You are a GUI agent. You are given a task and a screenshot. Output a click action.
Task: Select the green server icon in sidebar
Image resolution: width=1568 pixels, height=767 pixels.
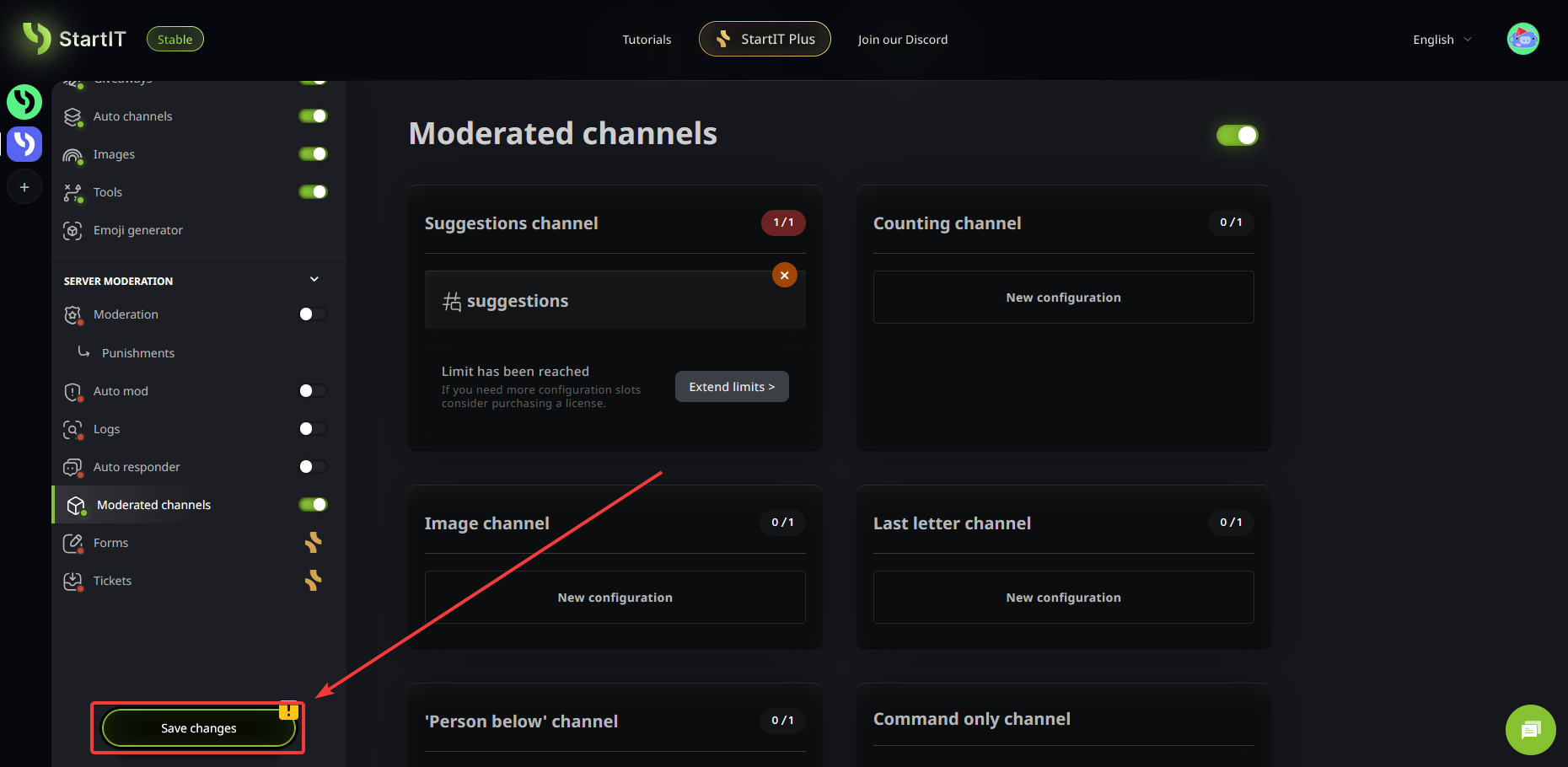(24, 102)
